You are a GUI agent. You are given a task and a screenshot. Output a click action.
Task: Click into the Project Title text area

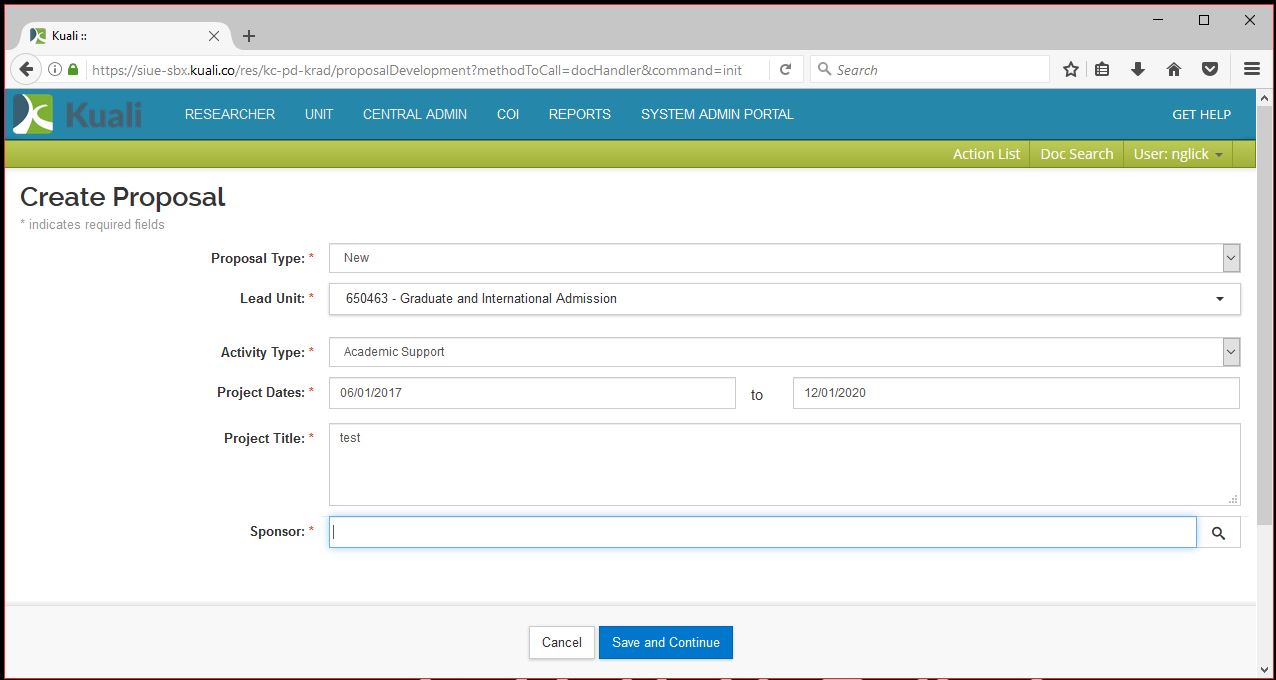pyautogui.click(x=783, y=464)
